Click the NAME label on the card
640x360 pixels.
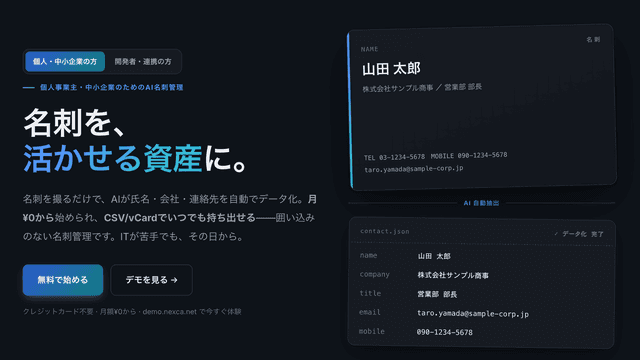pos(369,49)
